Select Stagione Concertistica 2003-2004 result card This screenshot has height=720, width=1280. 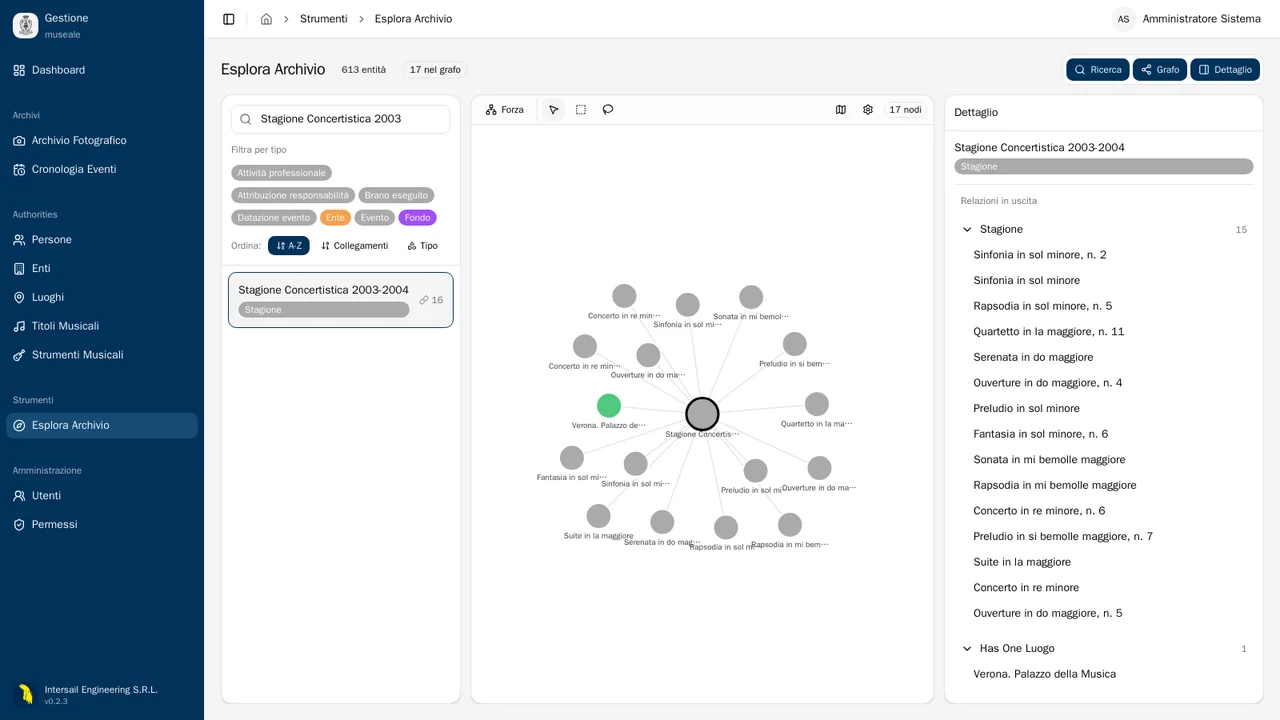pyautogui.click(x=341, y=300)
